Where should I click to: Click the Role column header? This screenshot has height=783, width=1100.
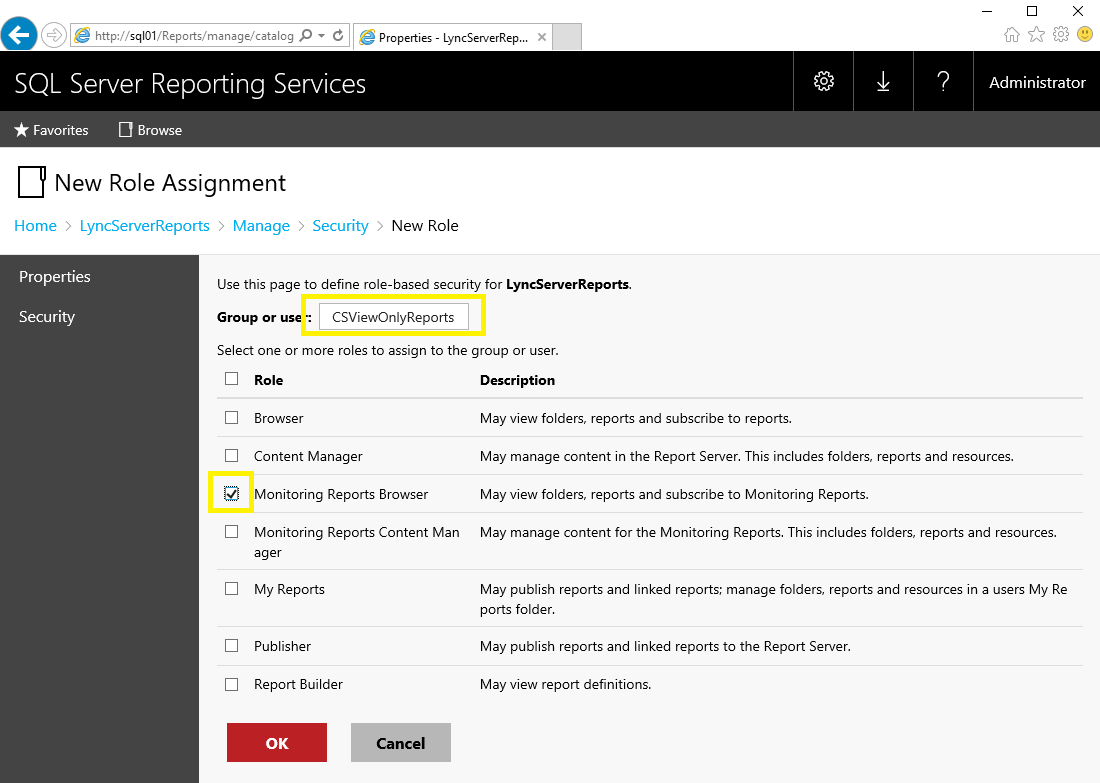coord(269,380)
